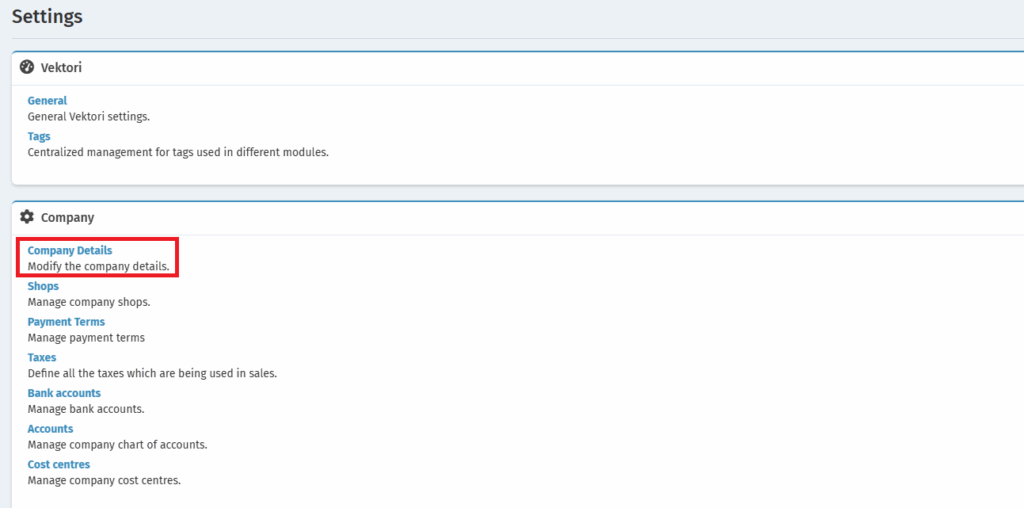
Task: Open the General settings link
Action: pyautogui.click(x=47, y=101)
